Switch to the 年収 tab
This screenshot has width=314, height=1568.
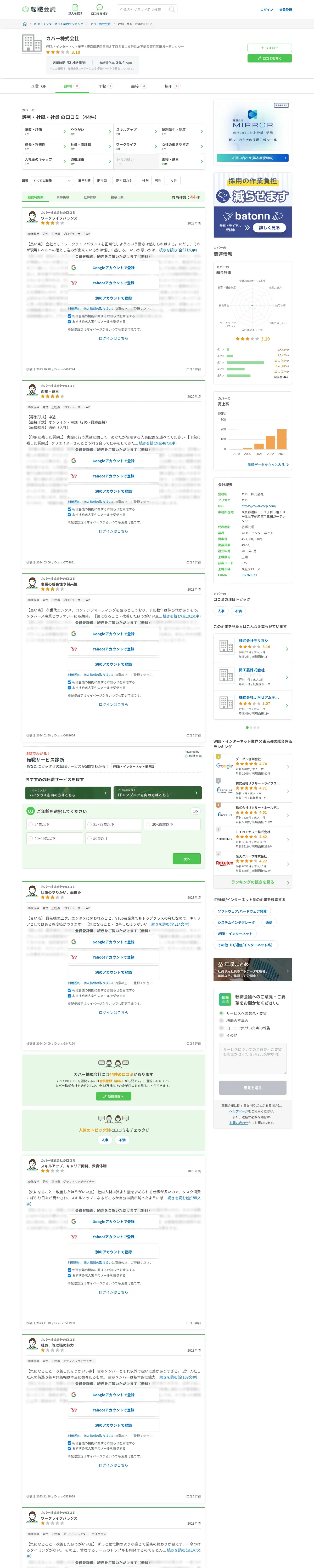tap(105, 87)
